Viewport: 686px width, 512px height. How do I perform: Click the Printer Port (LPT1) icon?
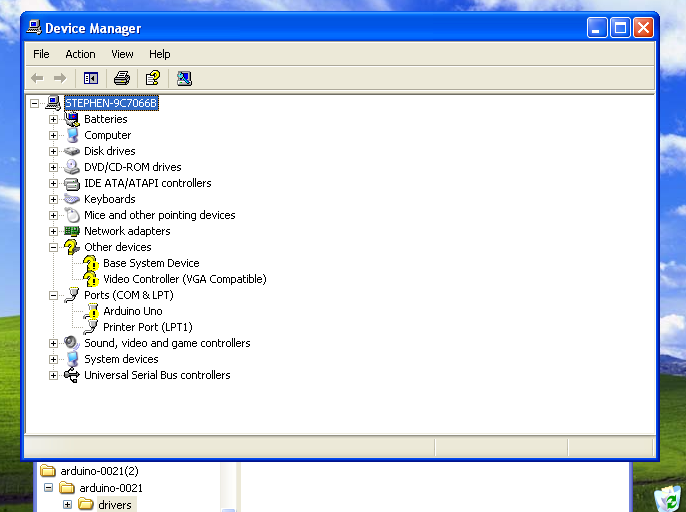(91, 327)
